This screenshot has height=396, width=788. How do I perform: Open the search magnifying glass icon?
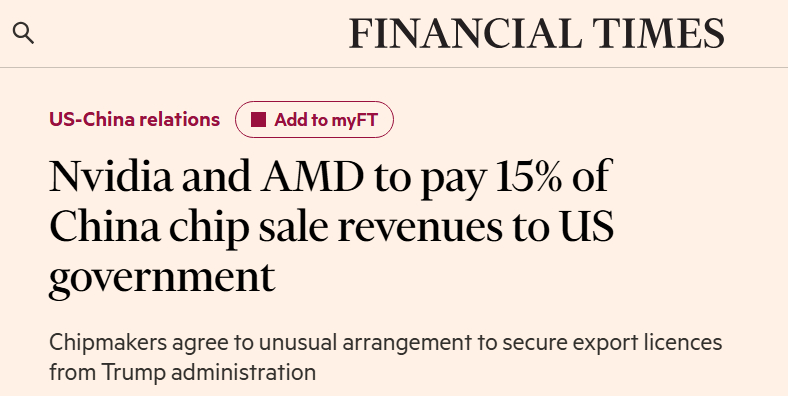coord(23,33)
